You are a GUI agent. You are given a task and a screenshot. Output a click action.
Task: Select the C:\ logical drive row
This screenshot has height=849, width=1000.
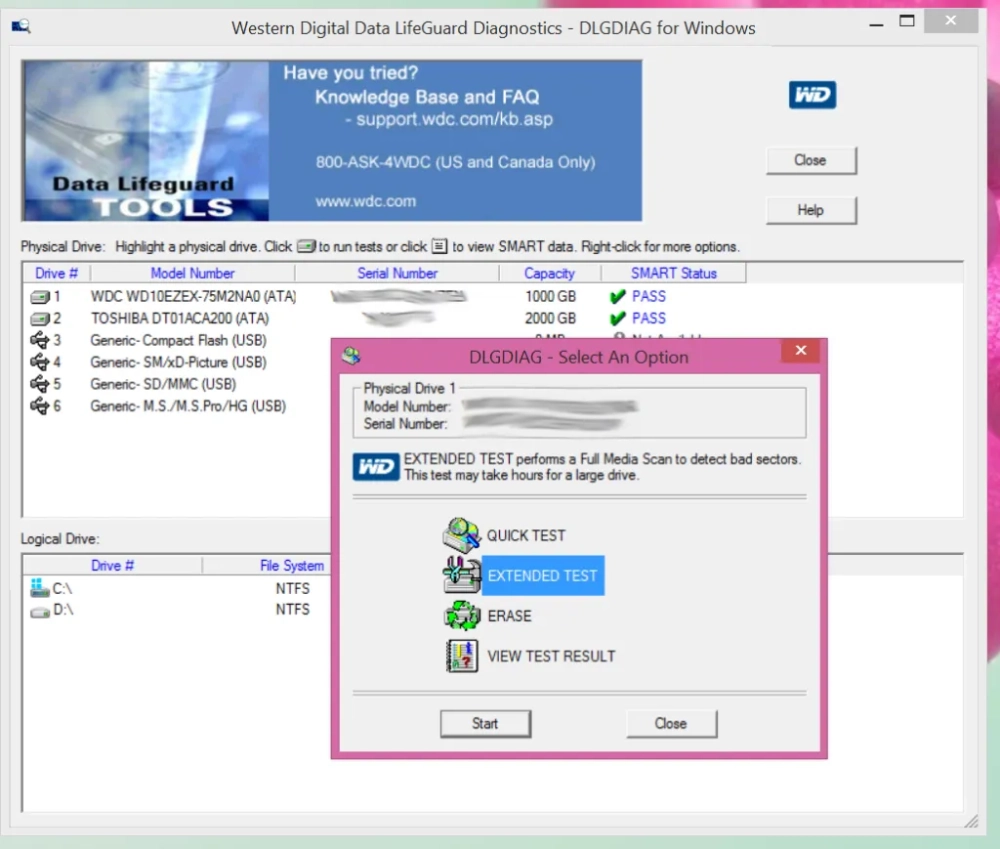(177, 588)
